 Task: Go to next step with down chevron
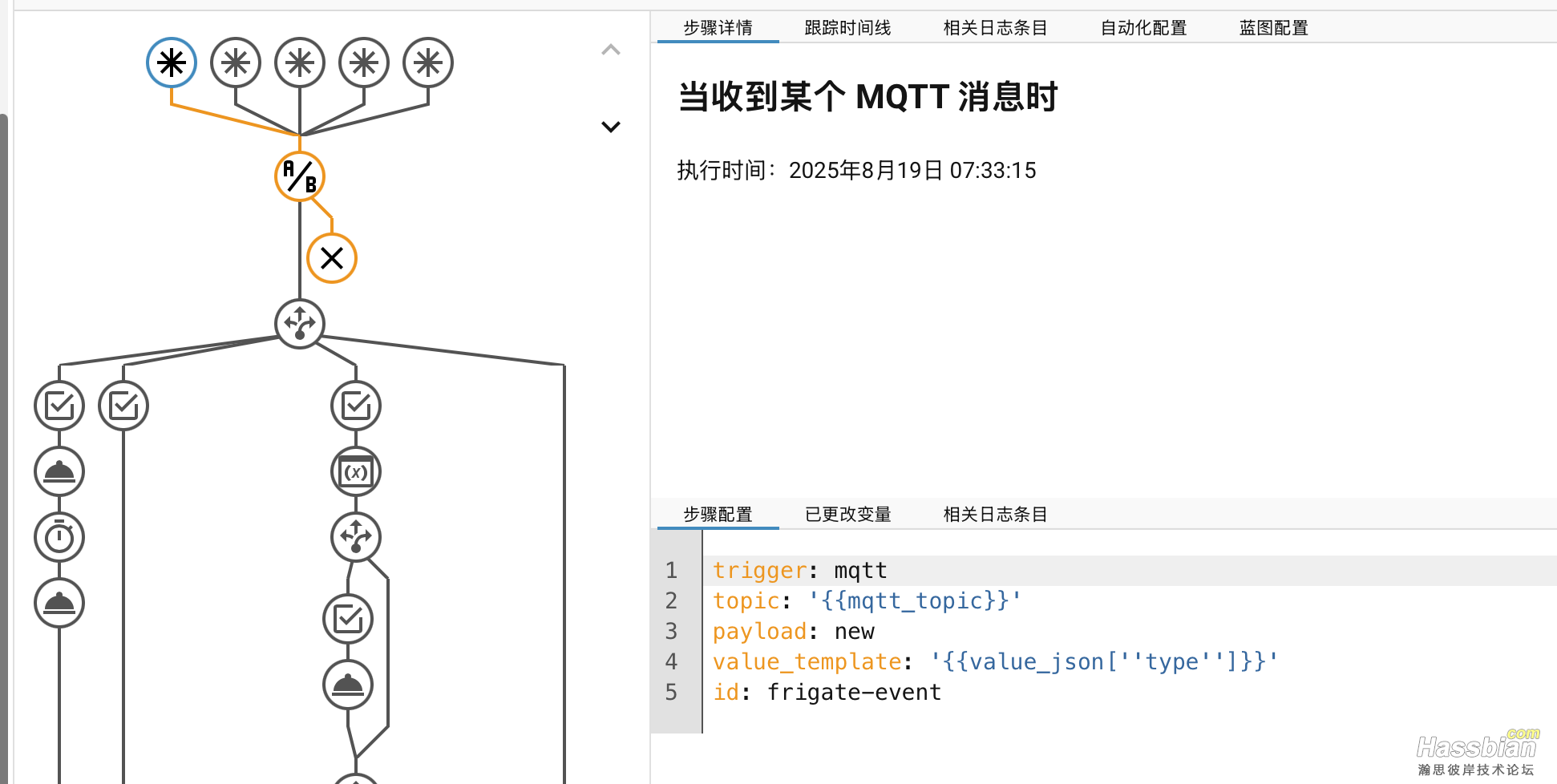611,127
